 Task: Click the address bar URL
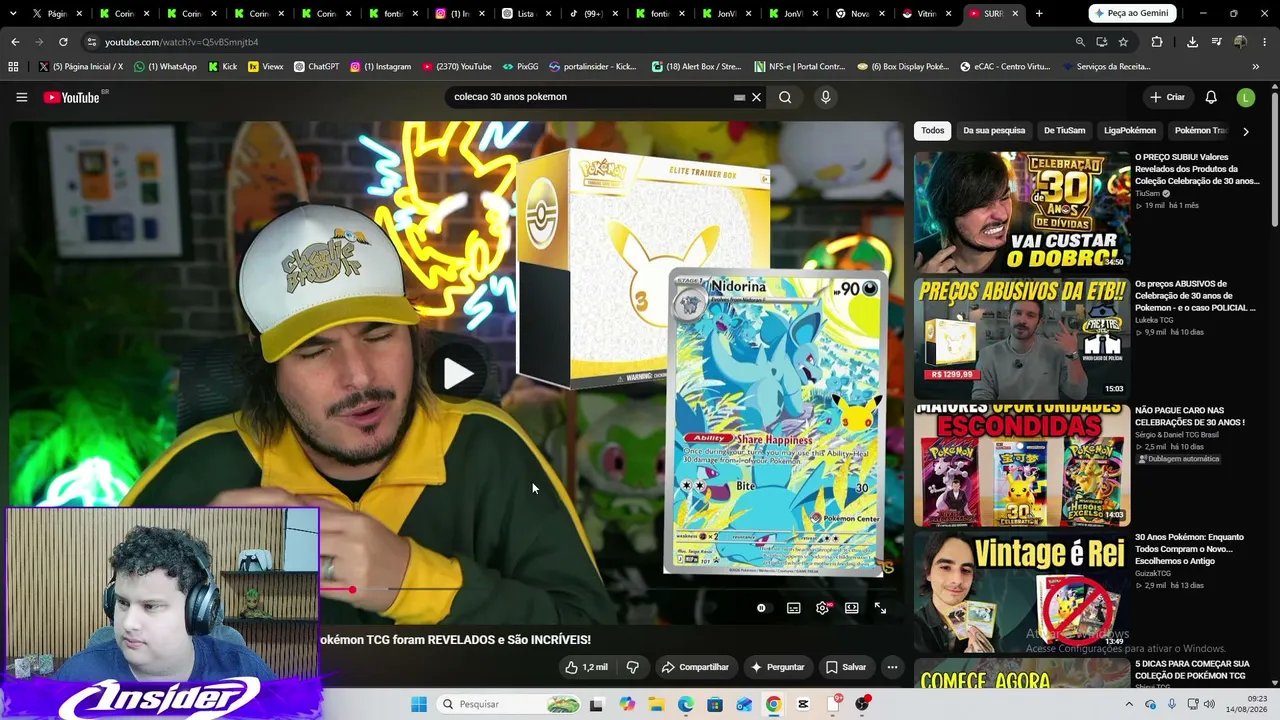pos(181,42)
